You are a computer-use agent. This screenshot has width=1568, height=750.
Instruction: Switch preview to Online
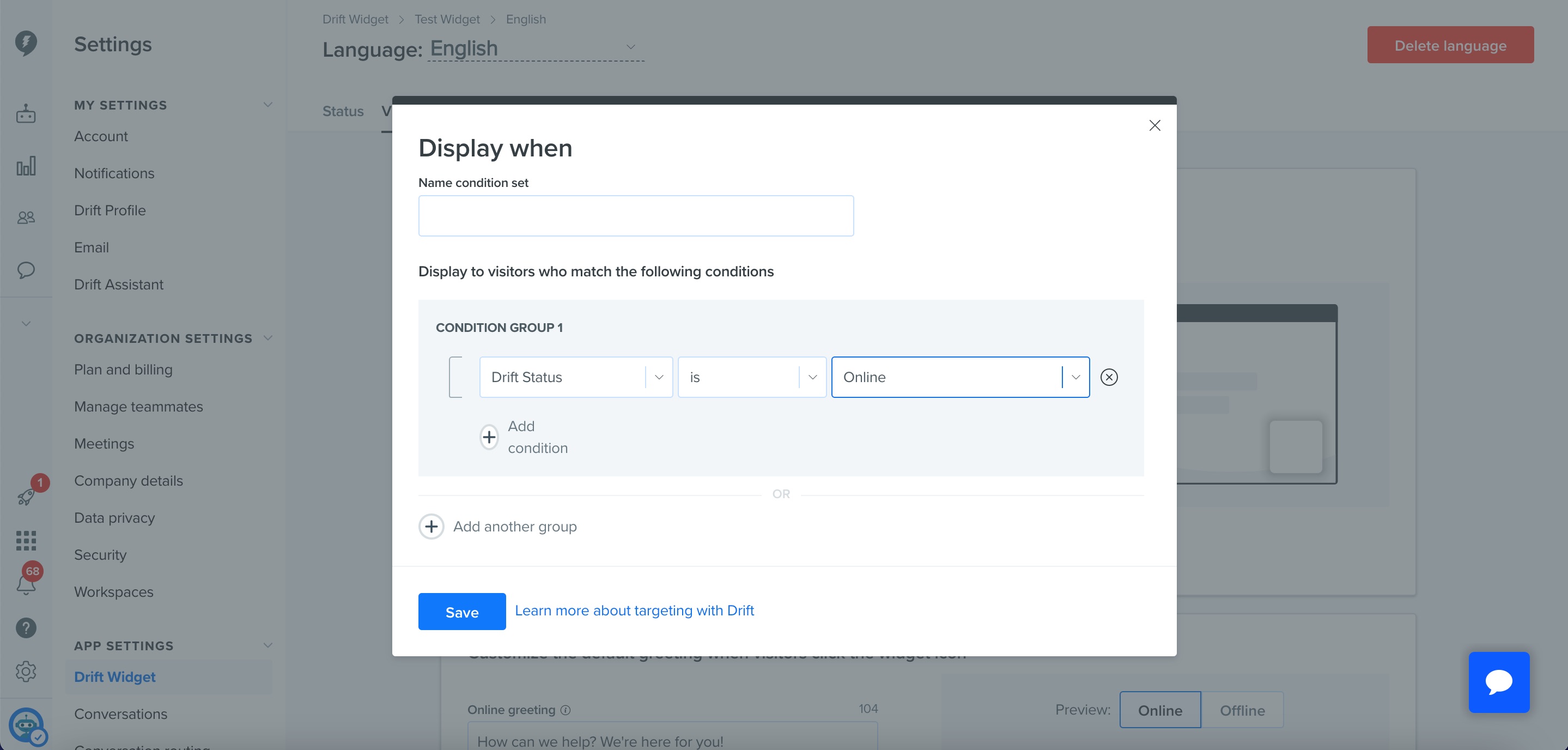point(1160,710)
